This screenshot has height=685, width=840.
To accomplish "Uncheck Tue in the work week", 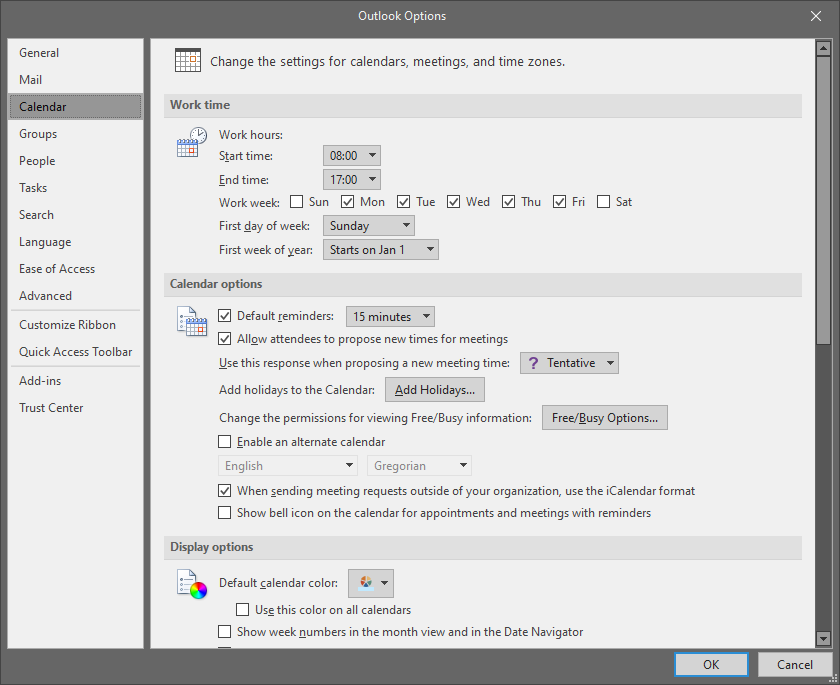I will (x=403, y=201).
